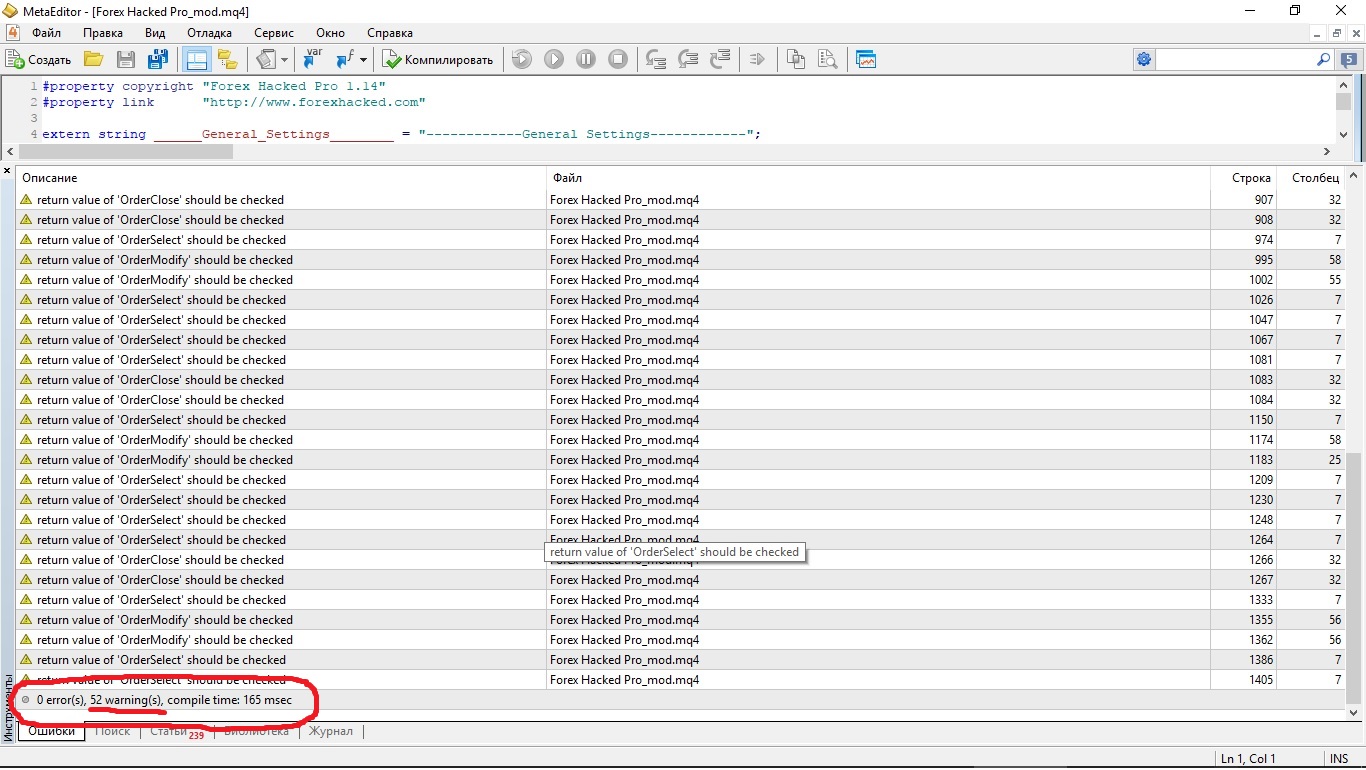Viewport: 1366px width, 770px height.
Task: Click the find in files magnifier icon
Action: pyautogui.click(x=828, y=60)
